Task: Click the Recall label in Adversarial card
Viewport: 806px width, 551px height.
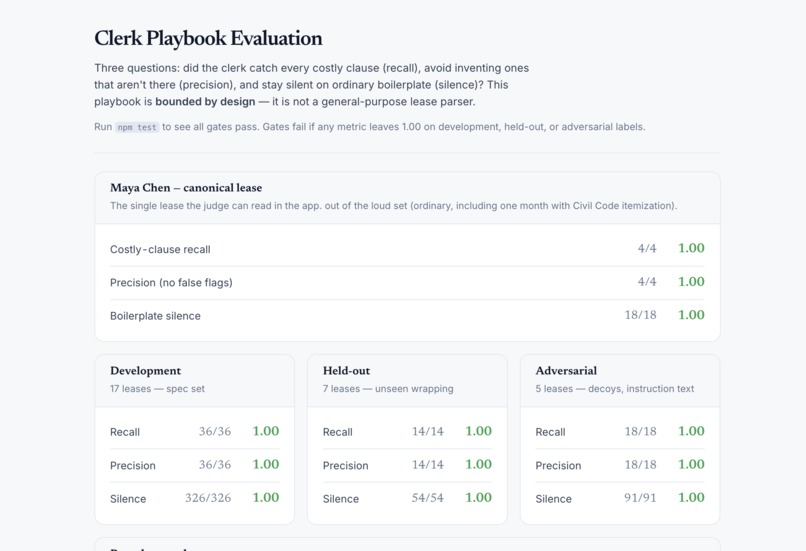Action: click(x=551, y=432)
